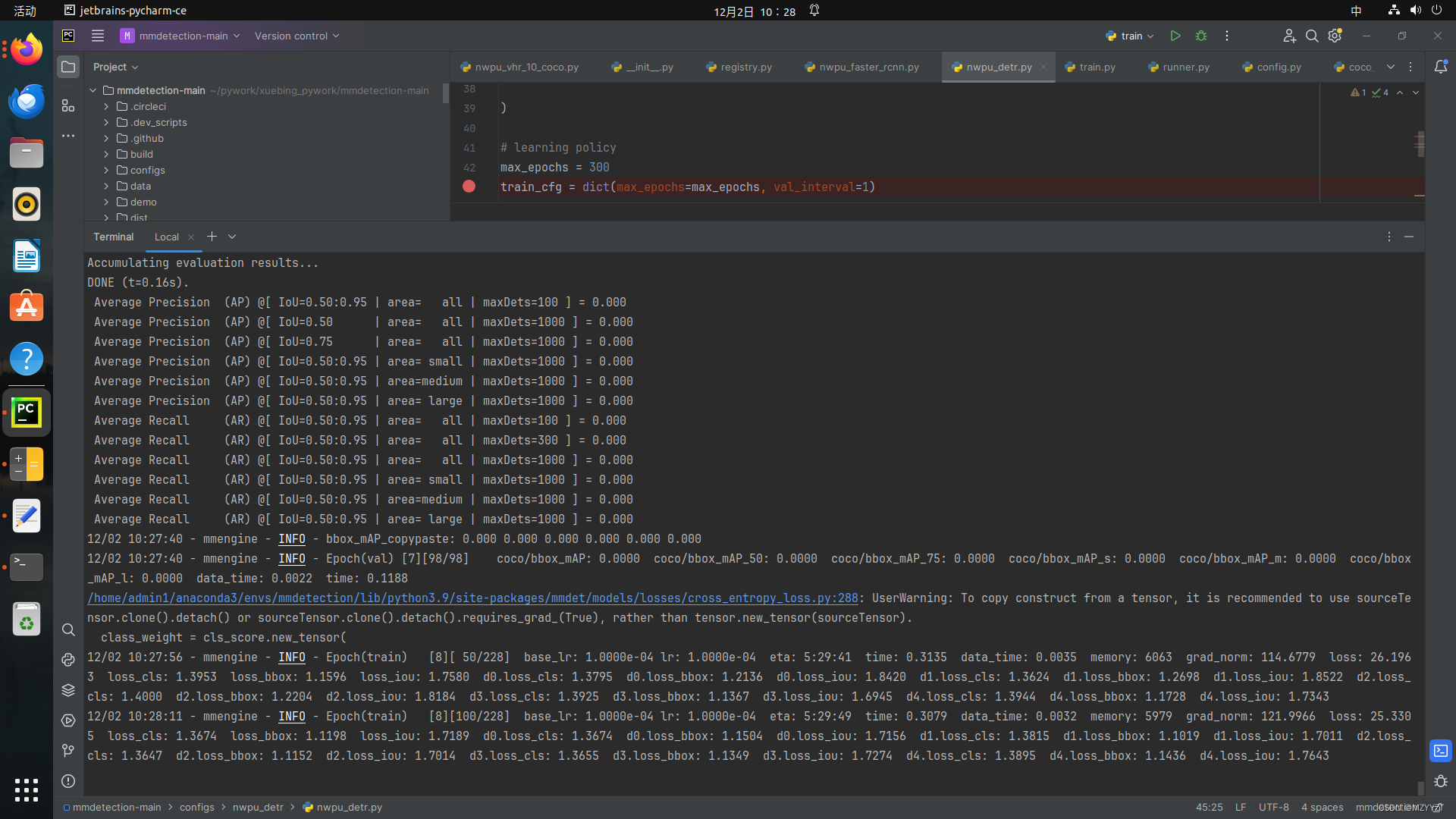The width and height of the screenshot is (1456, 819).
Task: Open Python Packages layers icon
Action: click(x=68, y=690)
